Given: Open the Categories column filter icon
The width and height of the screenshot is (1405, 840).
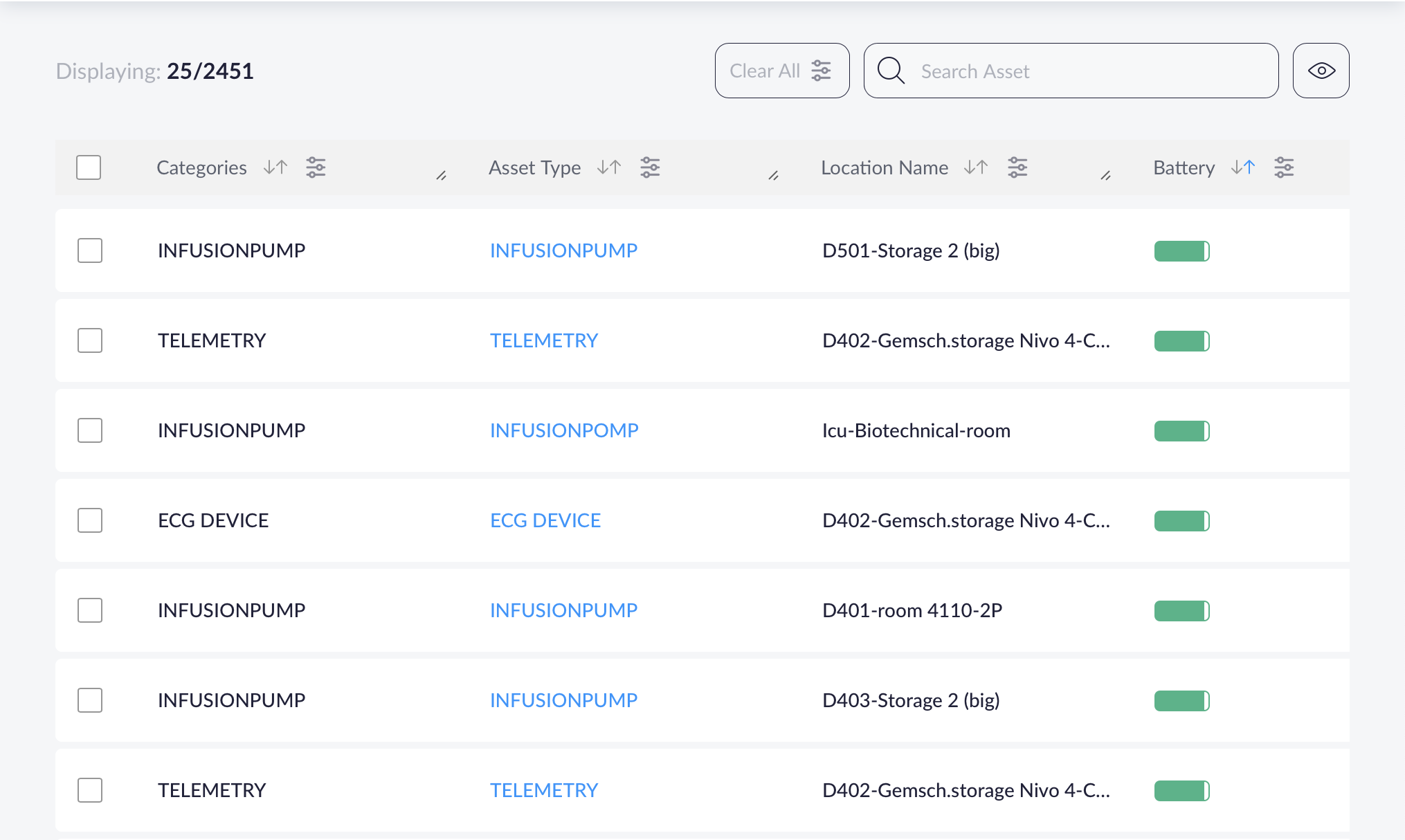Looking at the screenshot, I should [316, 167].
